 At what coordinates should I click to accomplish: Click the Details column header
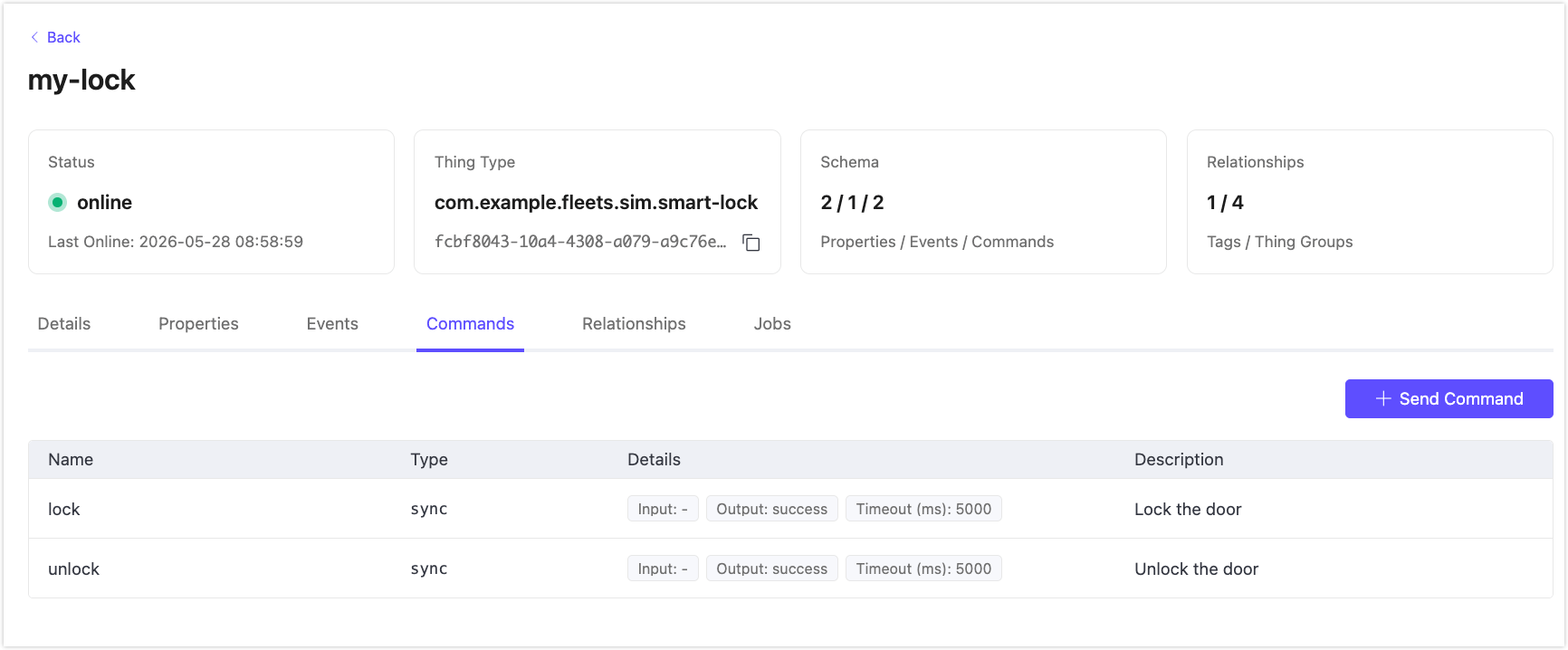(654, 460)
